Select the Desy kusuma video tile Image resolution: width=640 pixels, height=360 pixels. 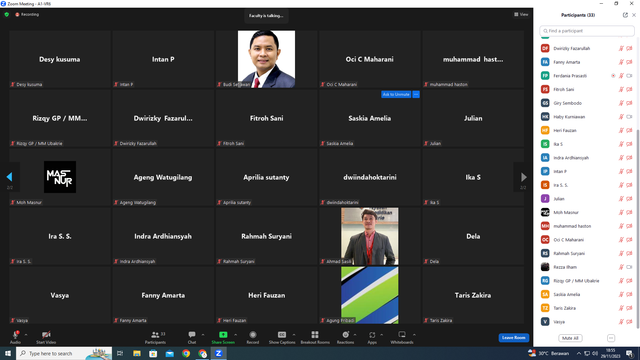click(60, 59)
